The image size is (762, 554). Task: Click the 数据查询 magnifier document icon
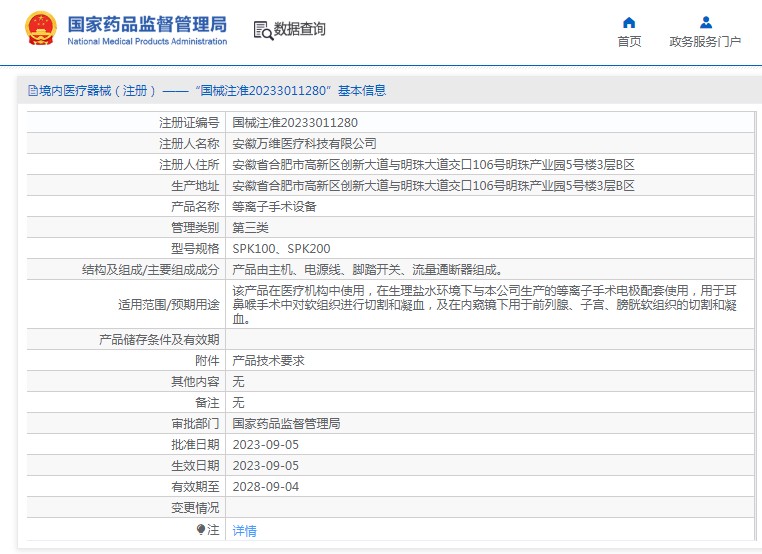point(263,31)
